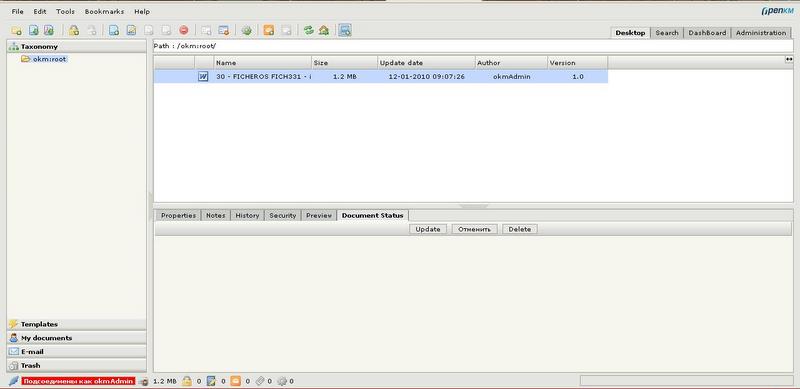Expand the E-mail panel
This screenshot has height=389, width=800.
(77, 352)
